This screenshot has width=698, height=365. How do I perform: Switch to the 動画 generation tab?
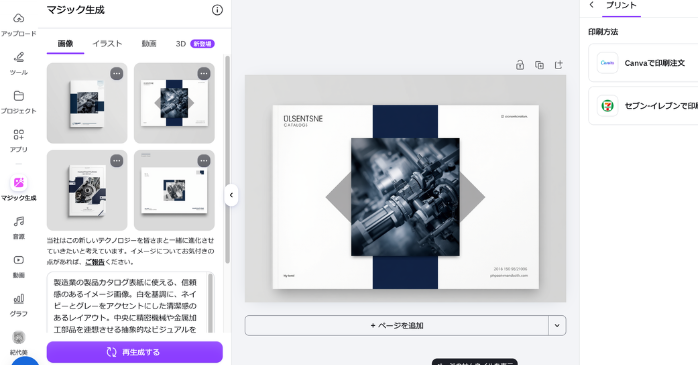click(149, 44)
